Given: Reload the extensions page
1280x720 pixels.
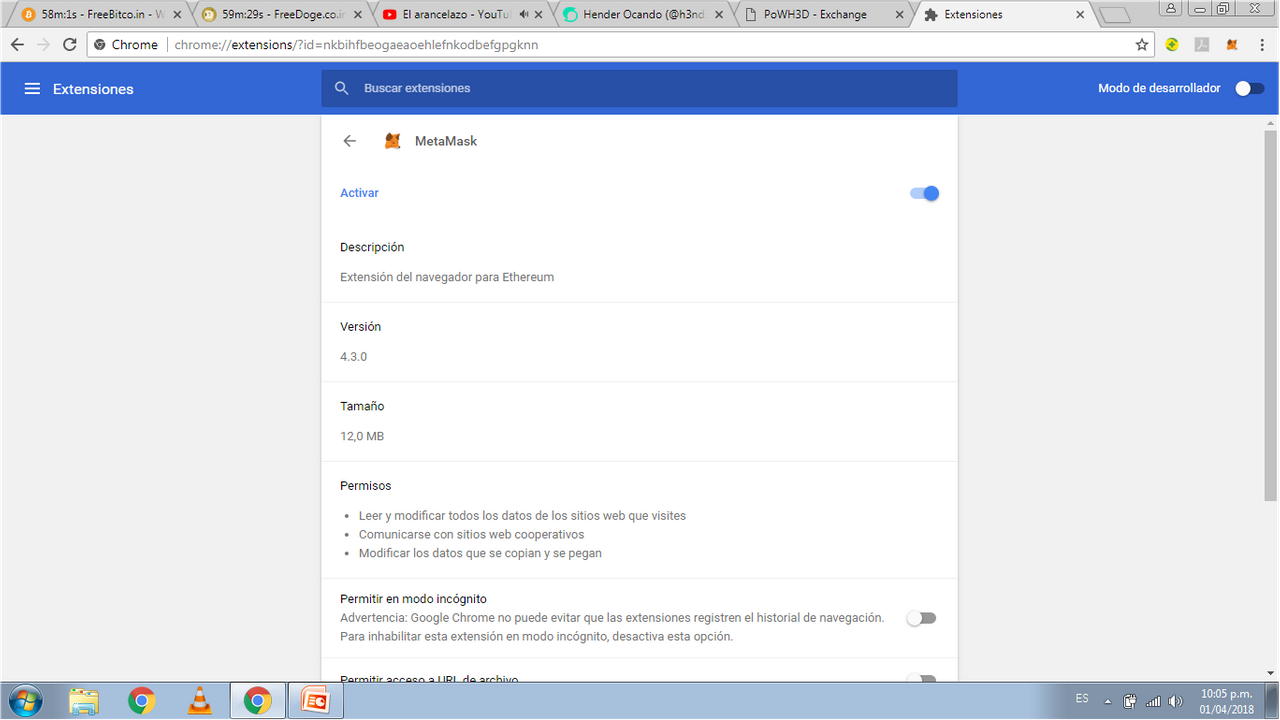Looking at the screenshot, I should [x=69, y=44].
